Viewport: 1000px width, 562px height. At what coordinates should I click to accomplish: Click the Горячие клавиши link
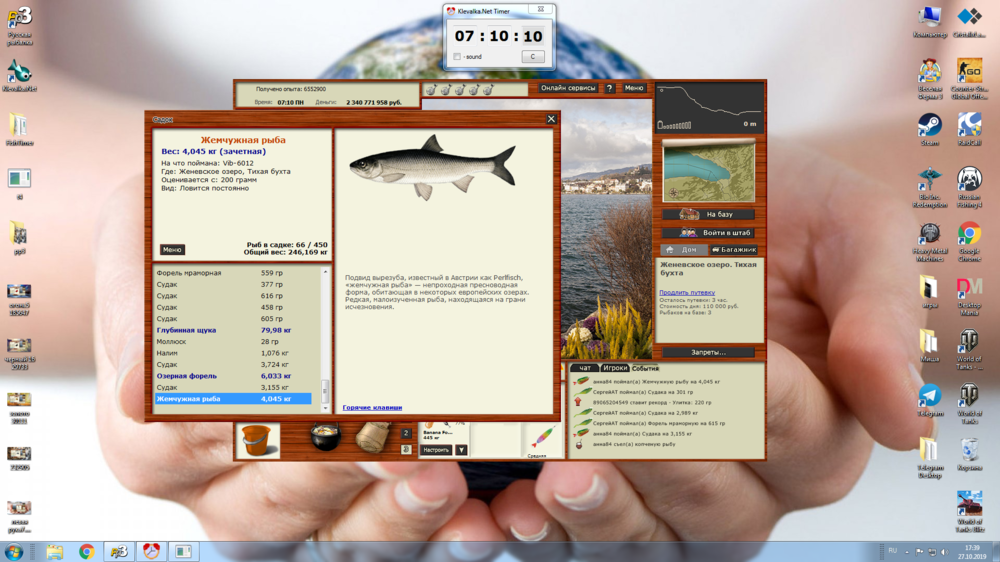[372, 408]
